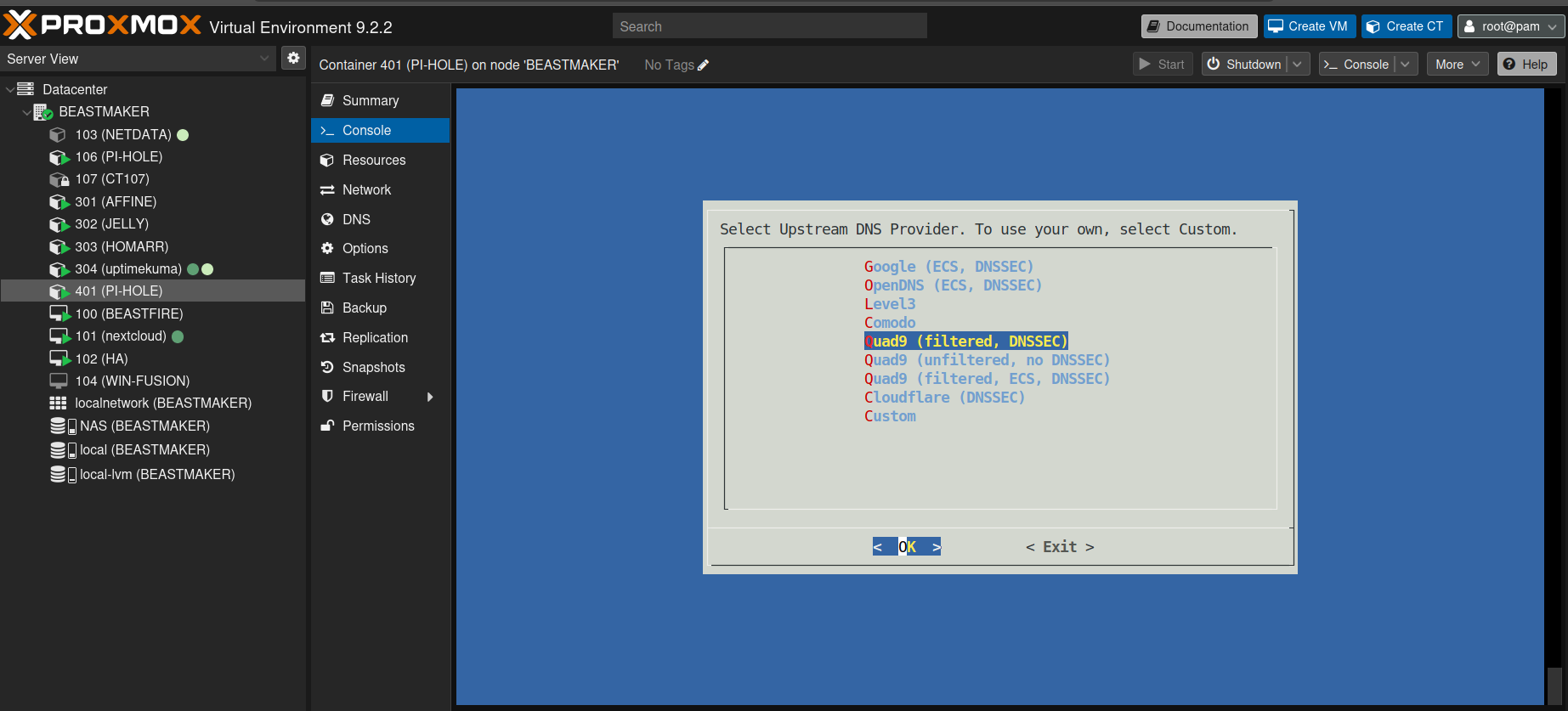This screenshot has height=711, width=1568.
Task: Open the server view settings gear
Action: point(293,58)
